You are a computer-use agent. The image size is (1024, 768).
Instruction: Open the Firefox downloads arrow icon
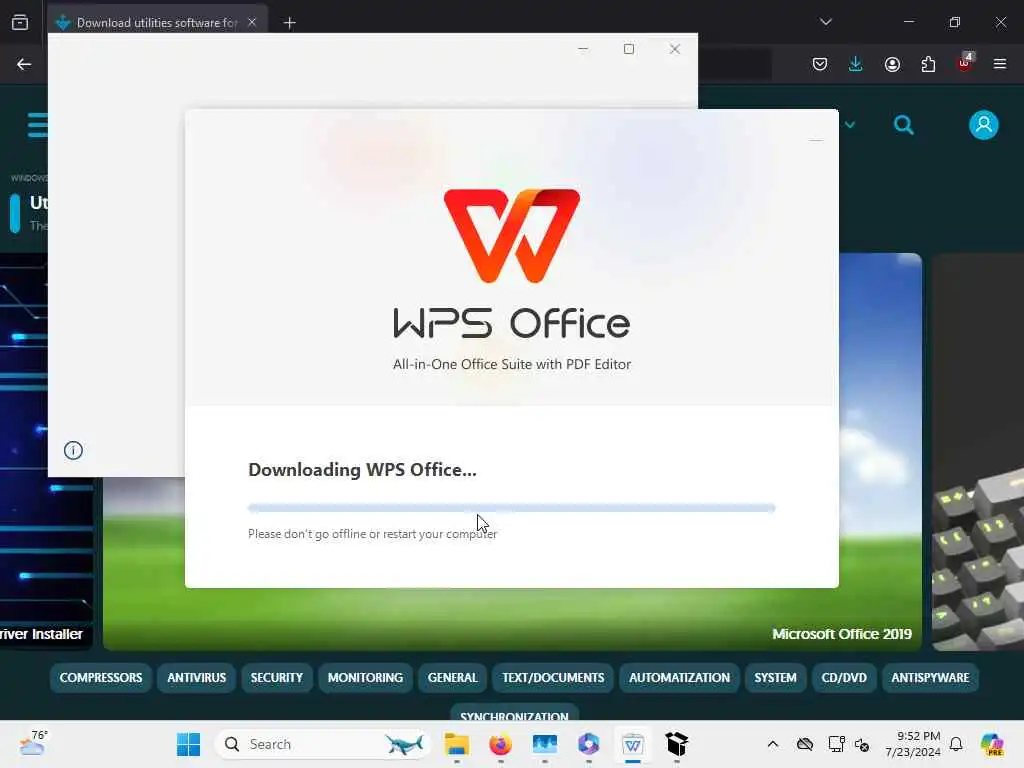pyautogui.click(x=856, y=64)
